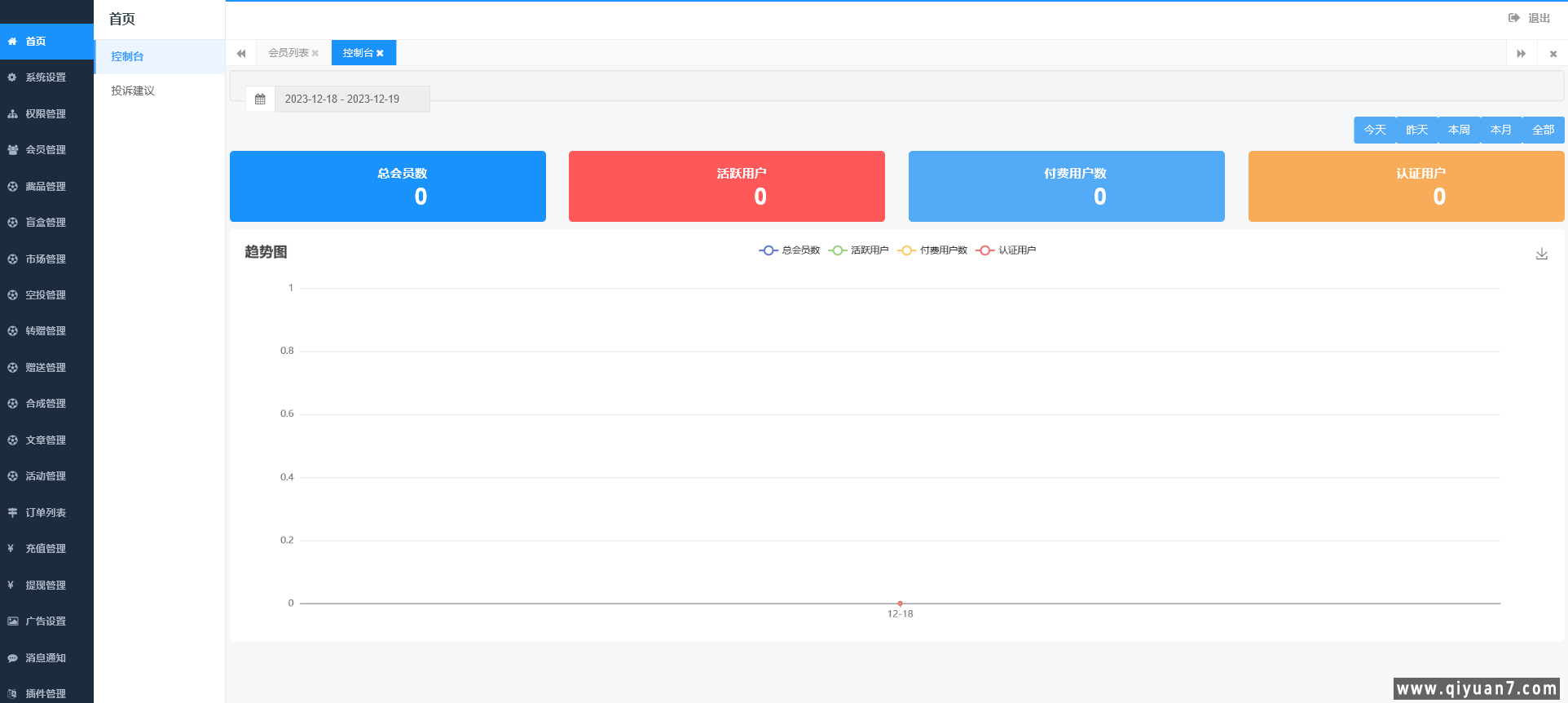
Task: Close the 会员列表 tab
Action: point(315,54)
